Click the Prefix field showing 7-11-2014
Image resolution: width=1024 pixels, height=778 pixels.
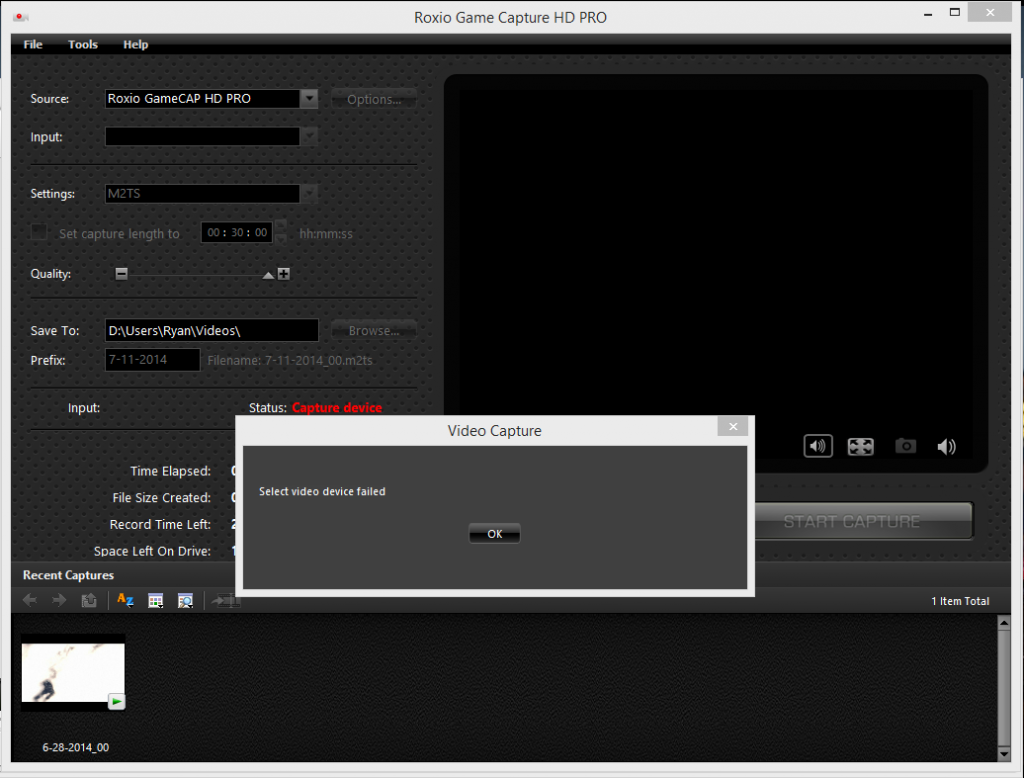click(x=152, y=360)
